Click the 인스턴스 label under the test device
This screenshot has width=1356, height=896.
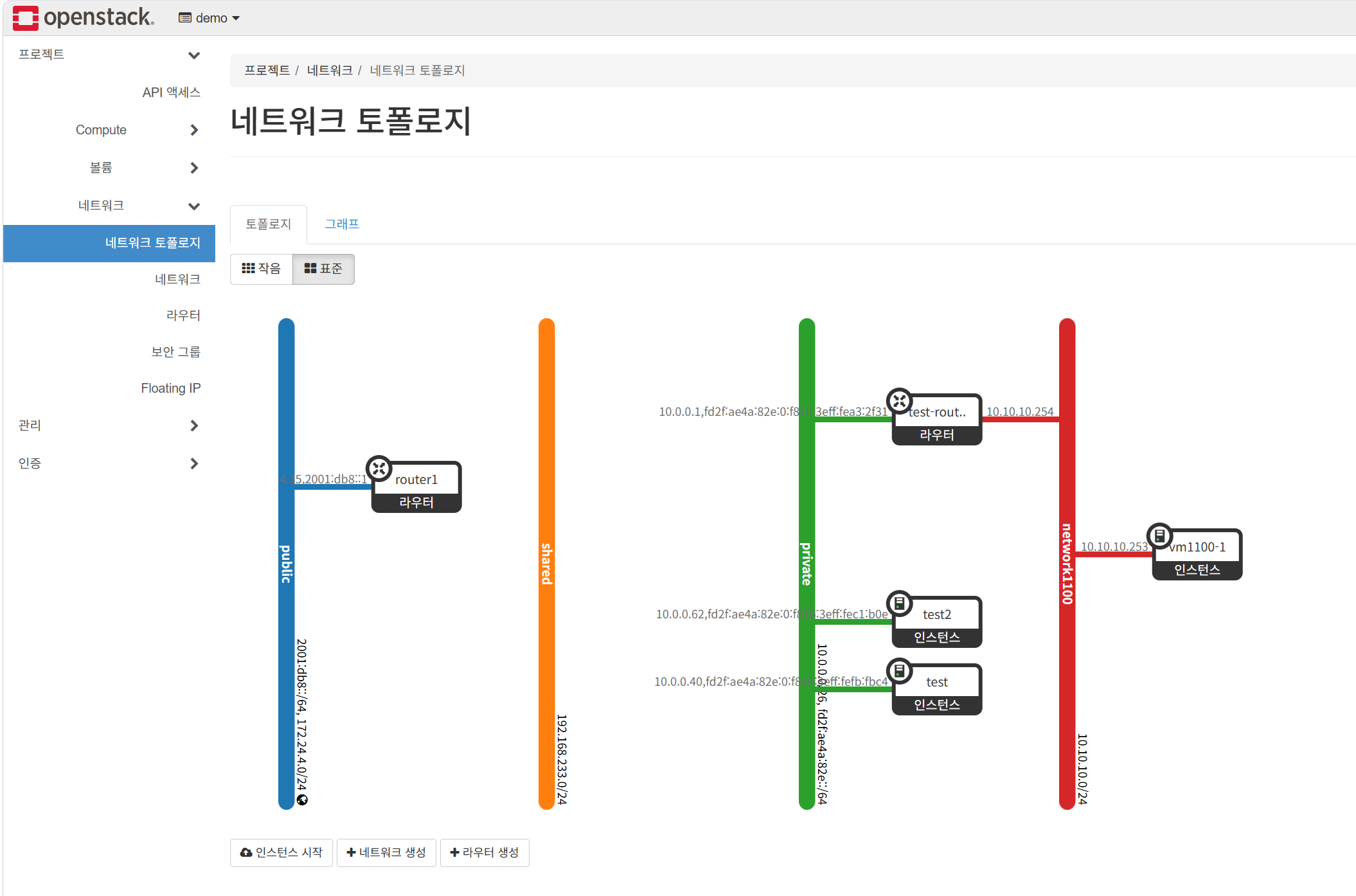tap(937, 704)
